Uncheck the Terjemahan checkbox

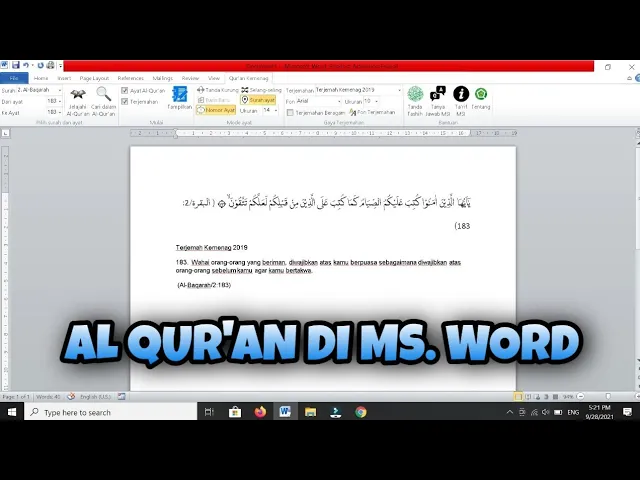(x=125, y=101)
